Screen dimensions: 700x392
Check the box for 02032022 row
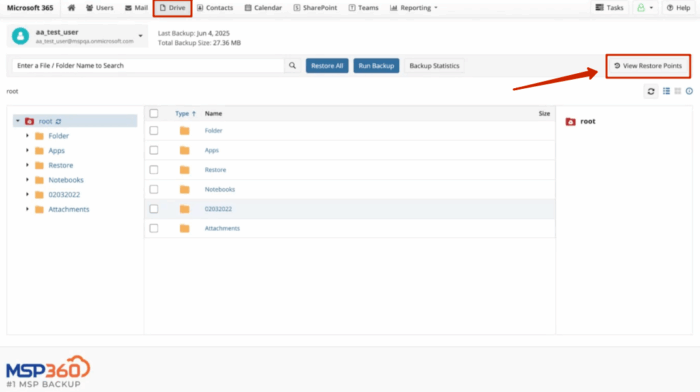tap(154, 209)
